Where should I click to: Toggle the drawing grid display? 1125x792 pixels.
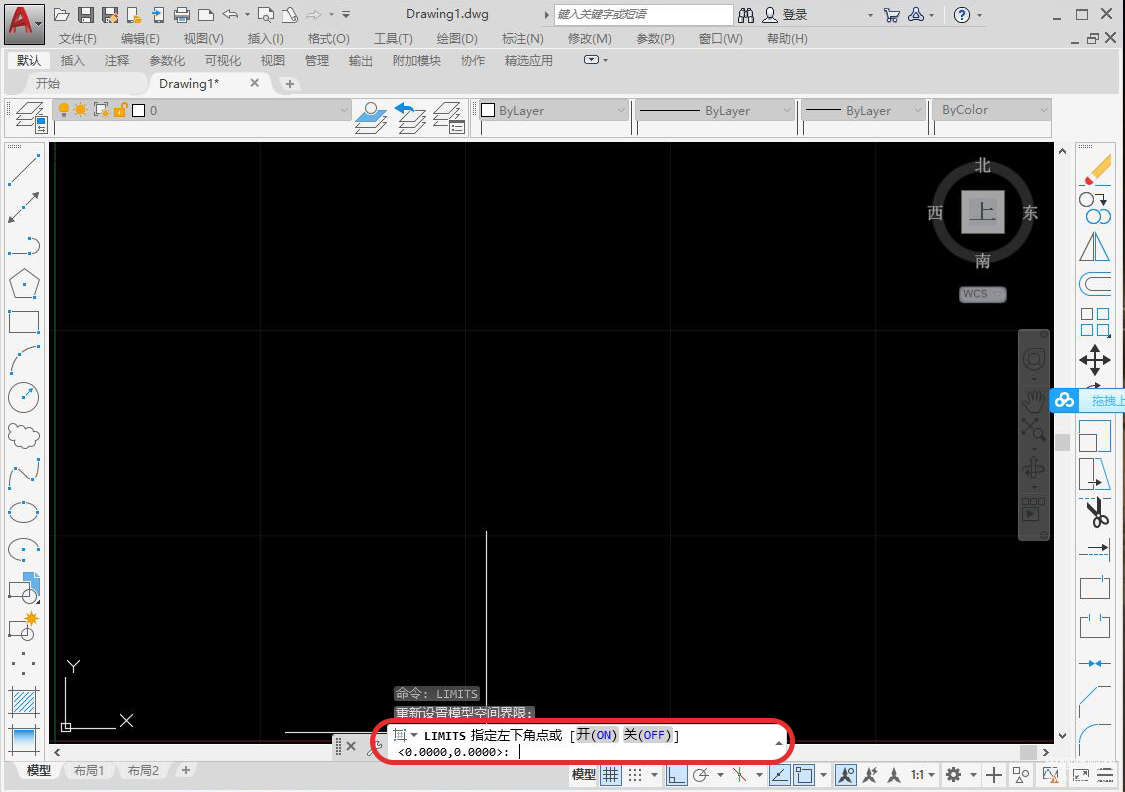click(611, 775)
